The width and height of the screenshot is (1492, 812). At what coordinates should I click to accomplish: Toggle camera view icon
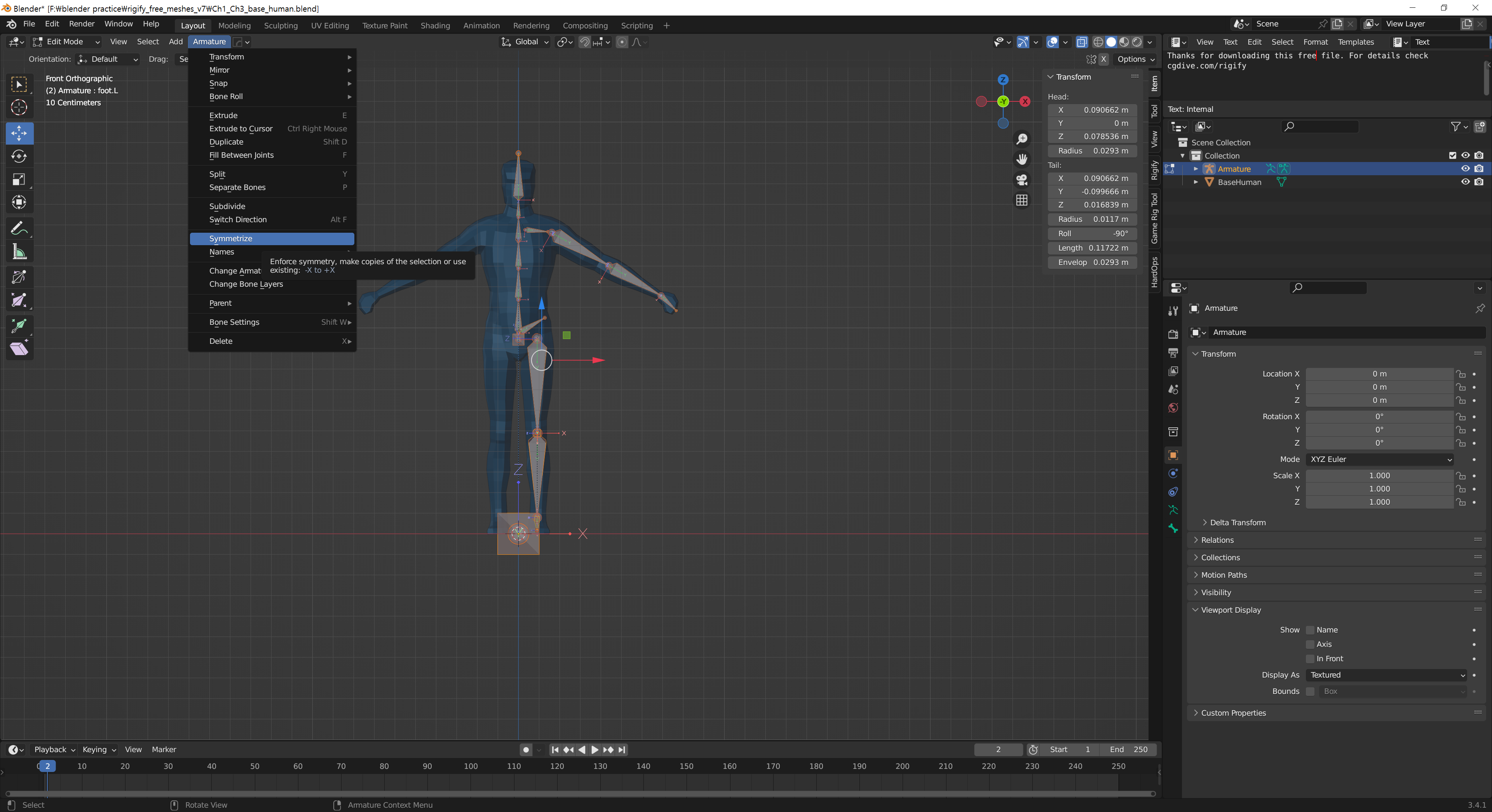click(x=1022, y=179)
